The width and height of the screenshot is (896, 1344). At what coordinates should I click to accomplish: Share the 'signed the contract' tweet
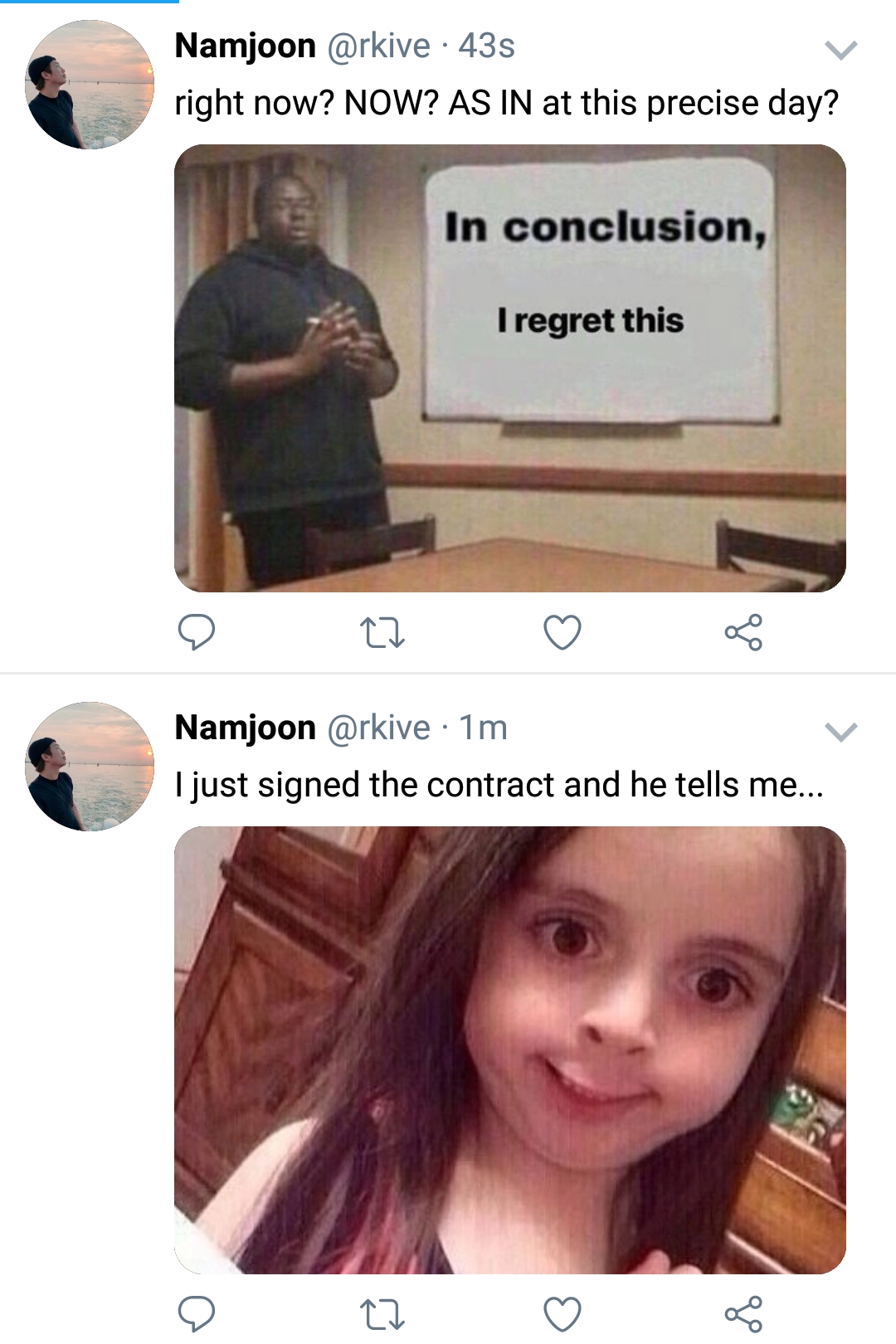743,1314
